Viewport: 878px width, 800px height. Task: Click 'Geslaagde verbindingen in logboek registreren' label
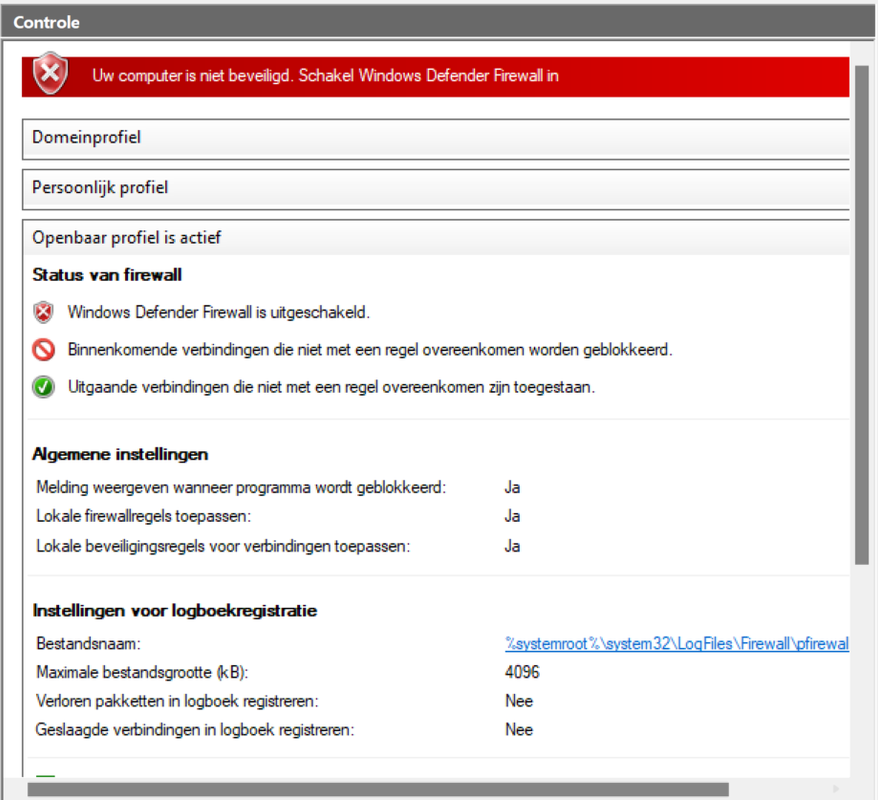point(195,730)
